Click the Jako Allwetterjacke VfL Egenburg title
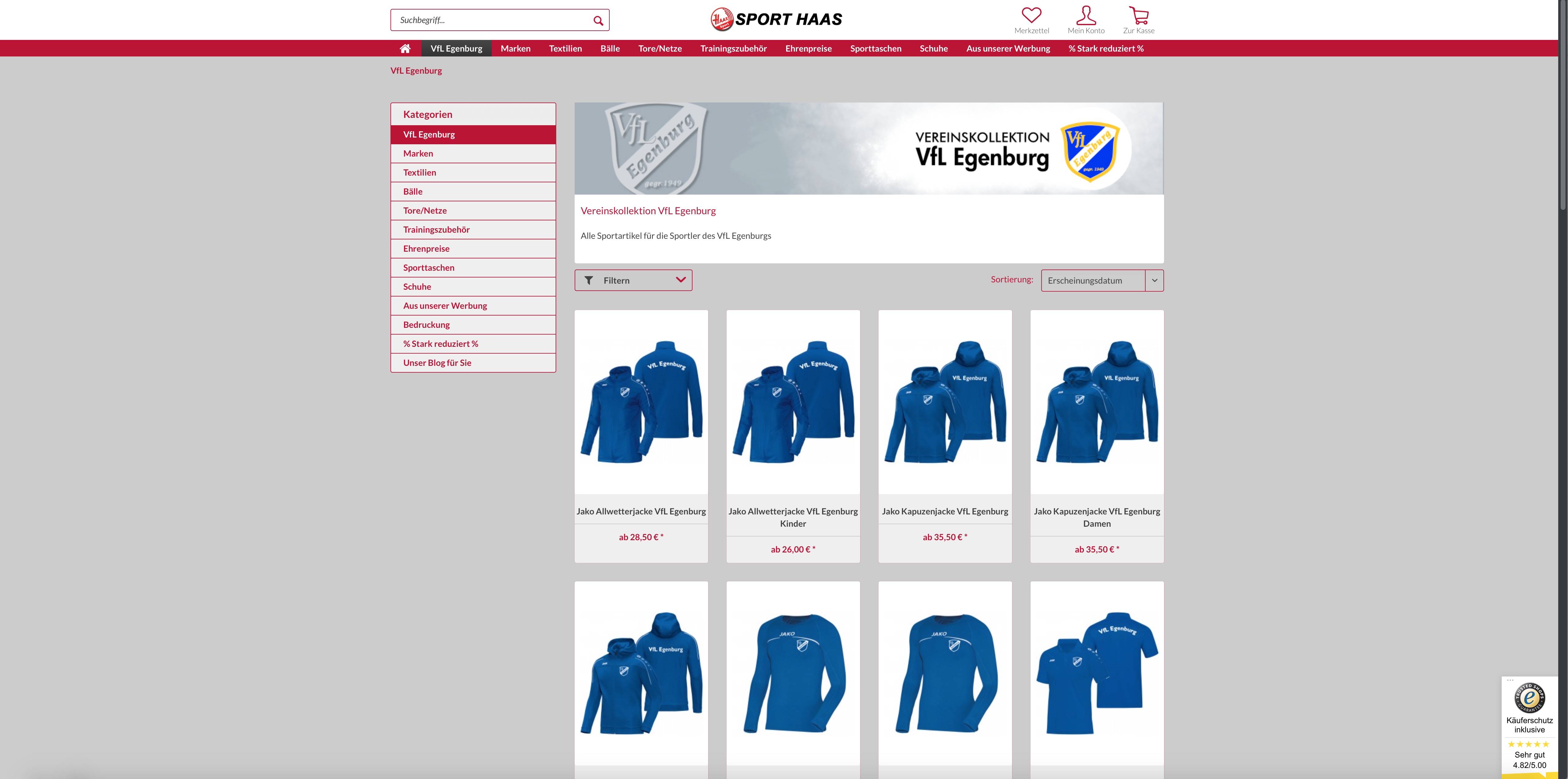The height and width of the screenshot is (779, 1568). pos(641,512)
